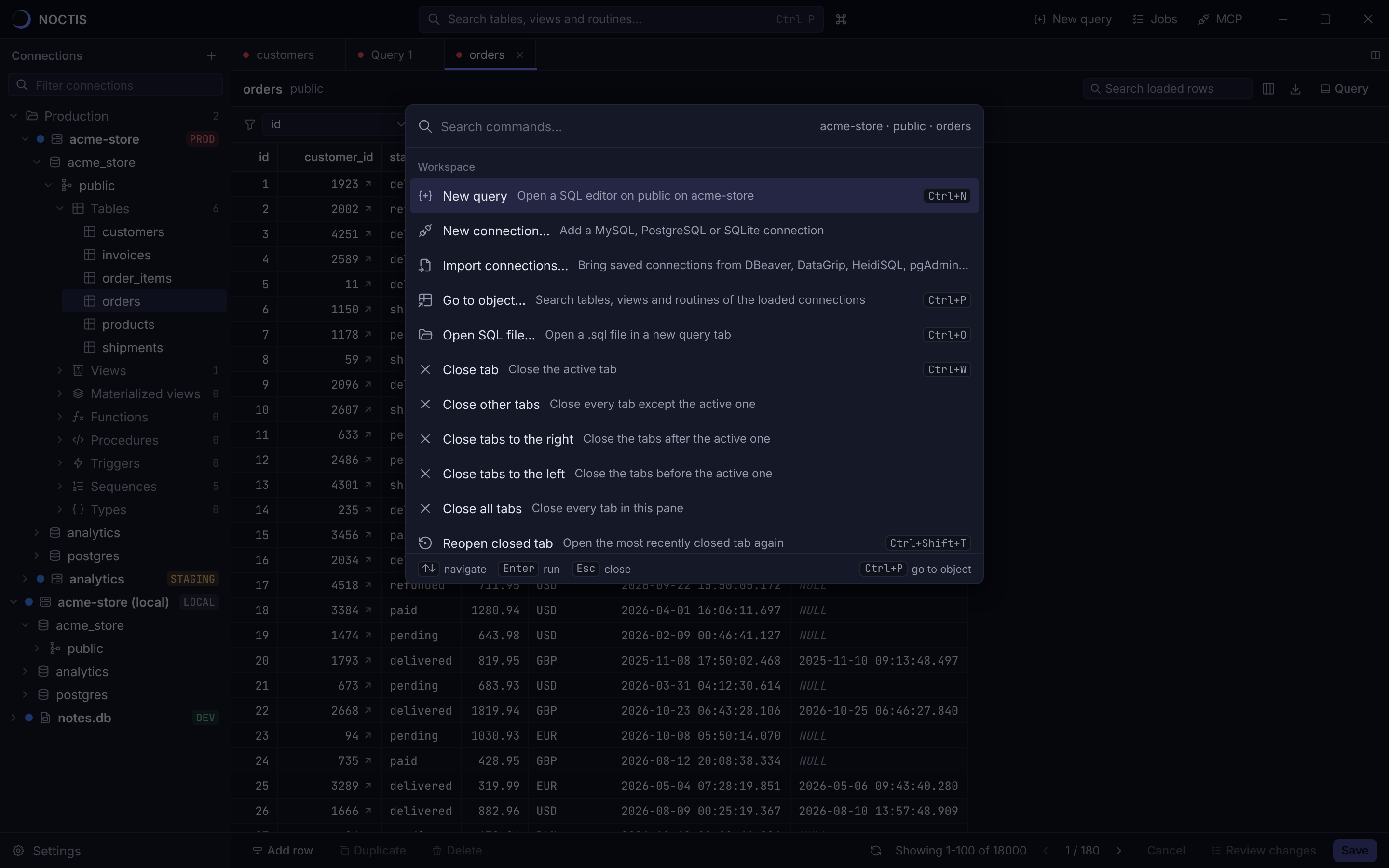Viewport: 1389px width, 868px height.
Task: Select Close other tabs command
Action: (x=694, y=404)
